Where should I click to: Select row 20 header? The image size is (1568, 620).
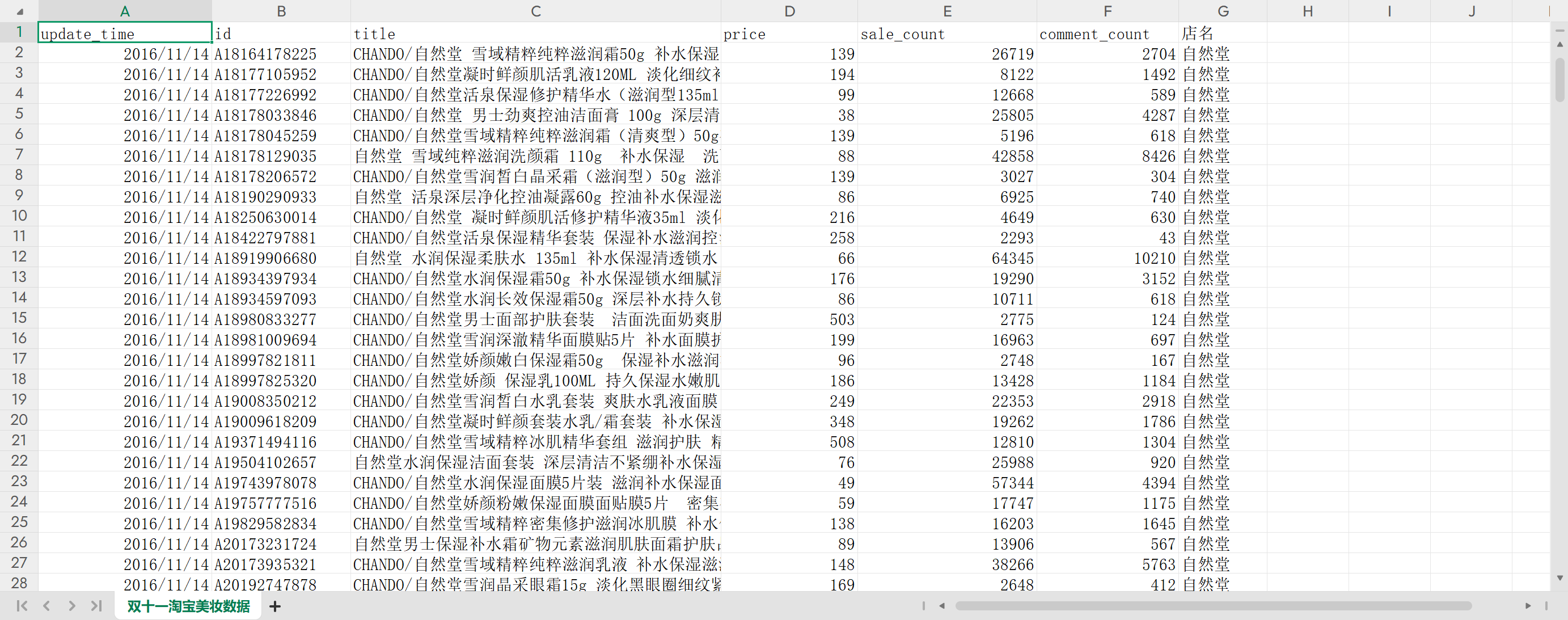19,420
